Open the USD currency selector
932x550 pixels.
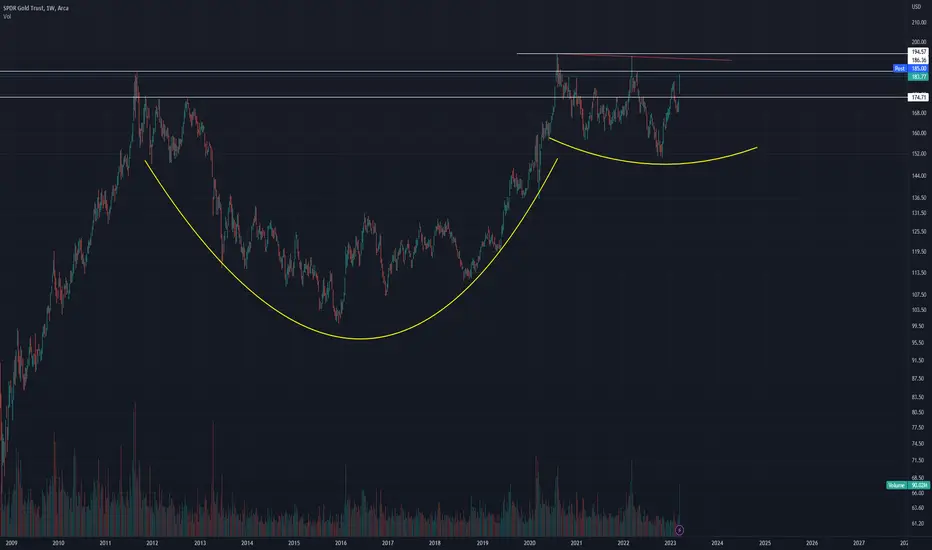[916, 7]
